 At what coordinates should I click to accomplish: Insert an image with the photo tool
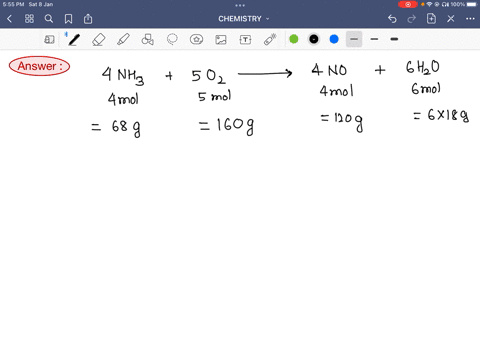(221, 40)
